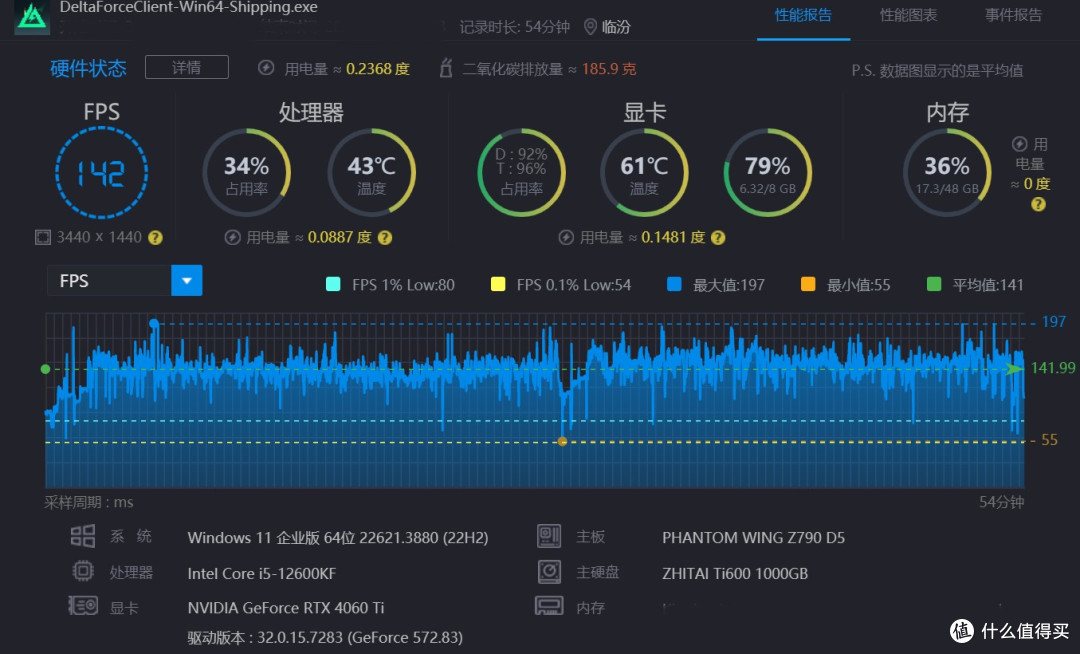Click the RAM icon beside 内存 row

[549, 606]
